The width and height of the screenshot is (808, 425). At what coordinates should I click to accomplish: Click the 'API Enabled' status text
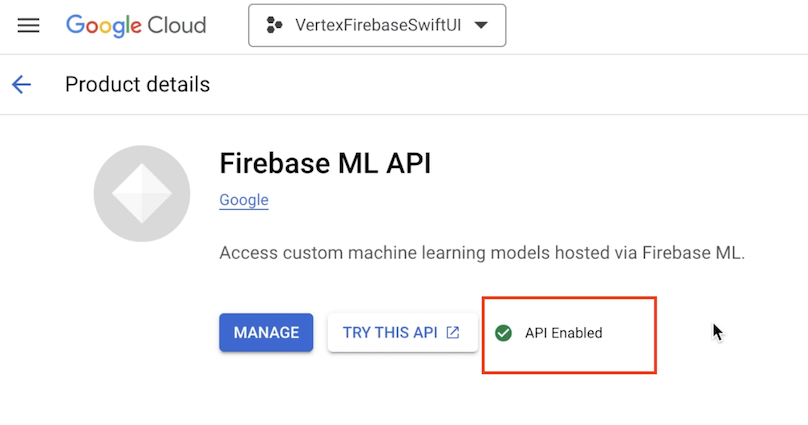click(564, 333)
